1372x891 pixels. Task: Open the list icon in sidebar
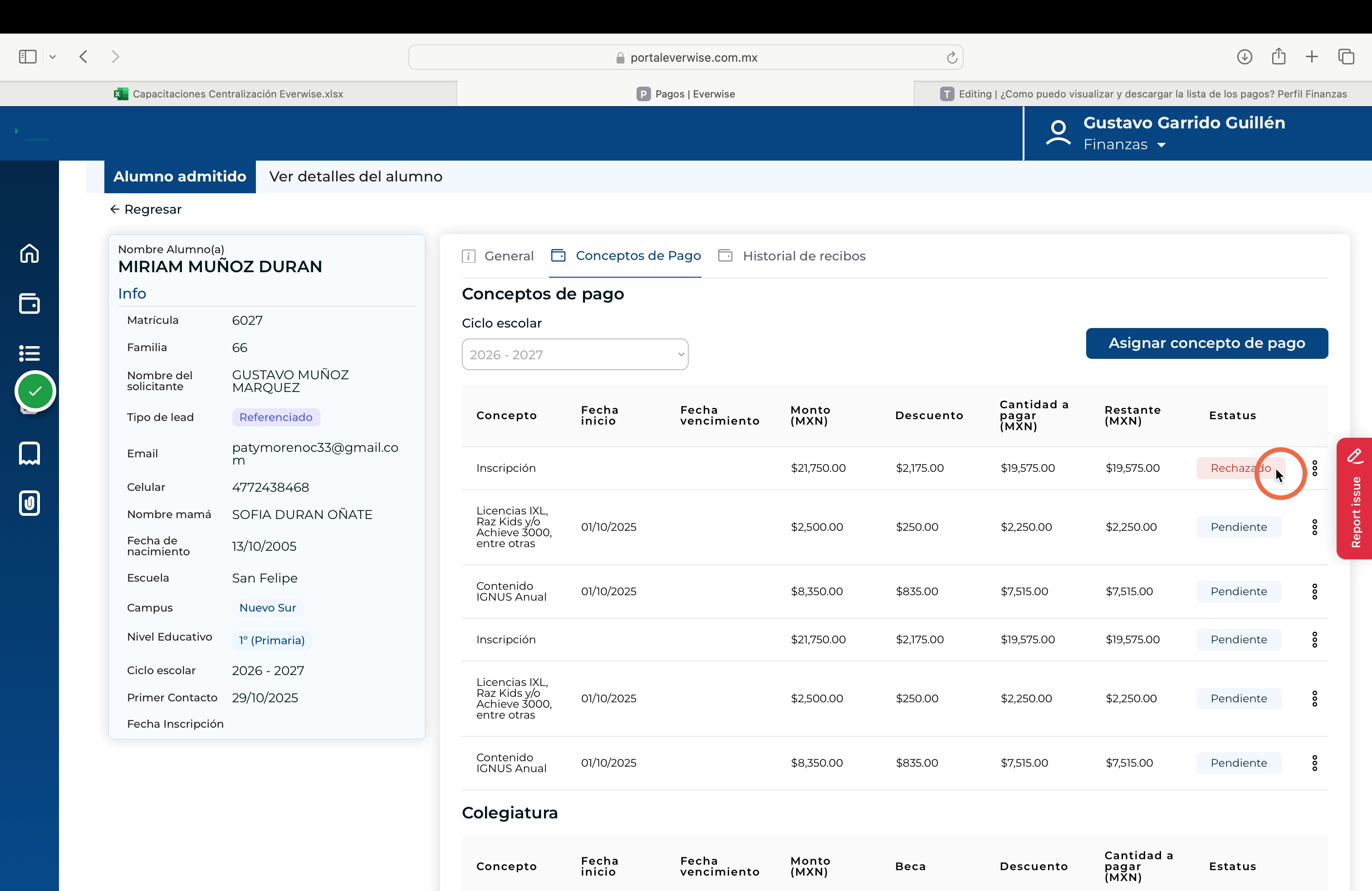click(29, 352)
